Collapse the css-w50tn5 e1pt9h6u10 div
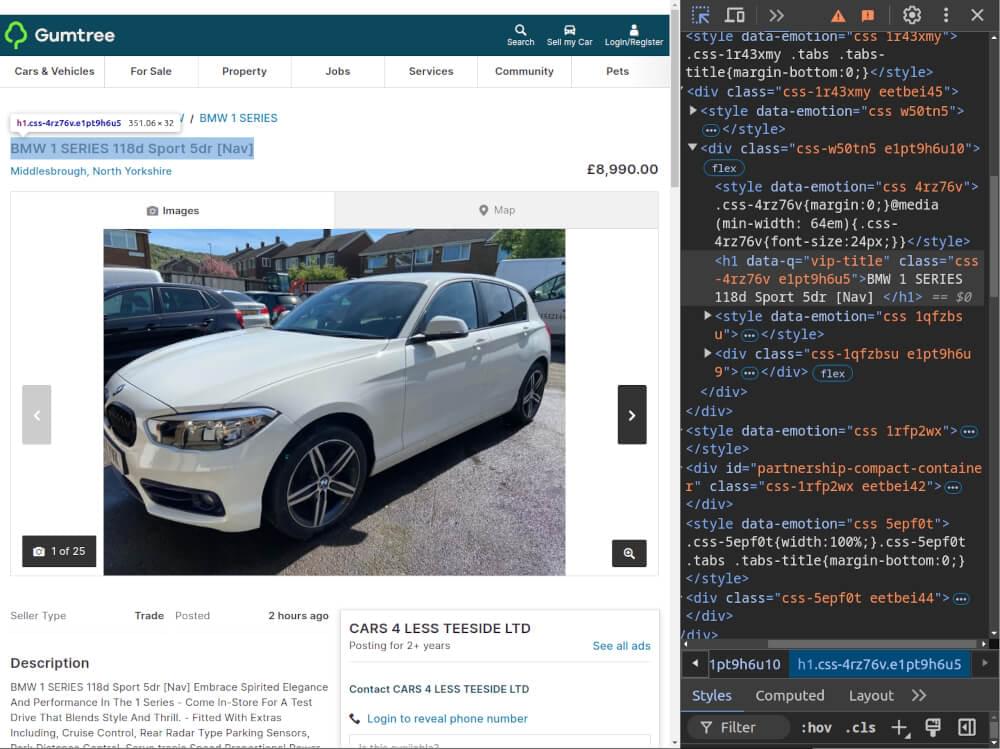 tap(693, 148)
